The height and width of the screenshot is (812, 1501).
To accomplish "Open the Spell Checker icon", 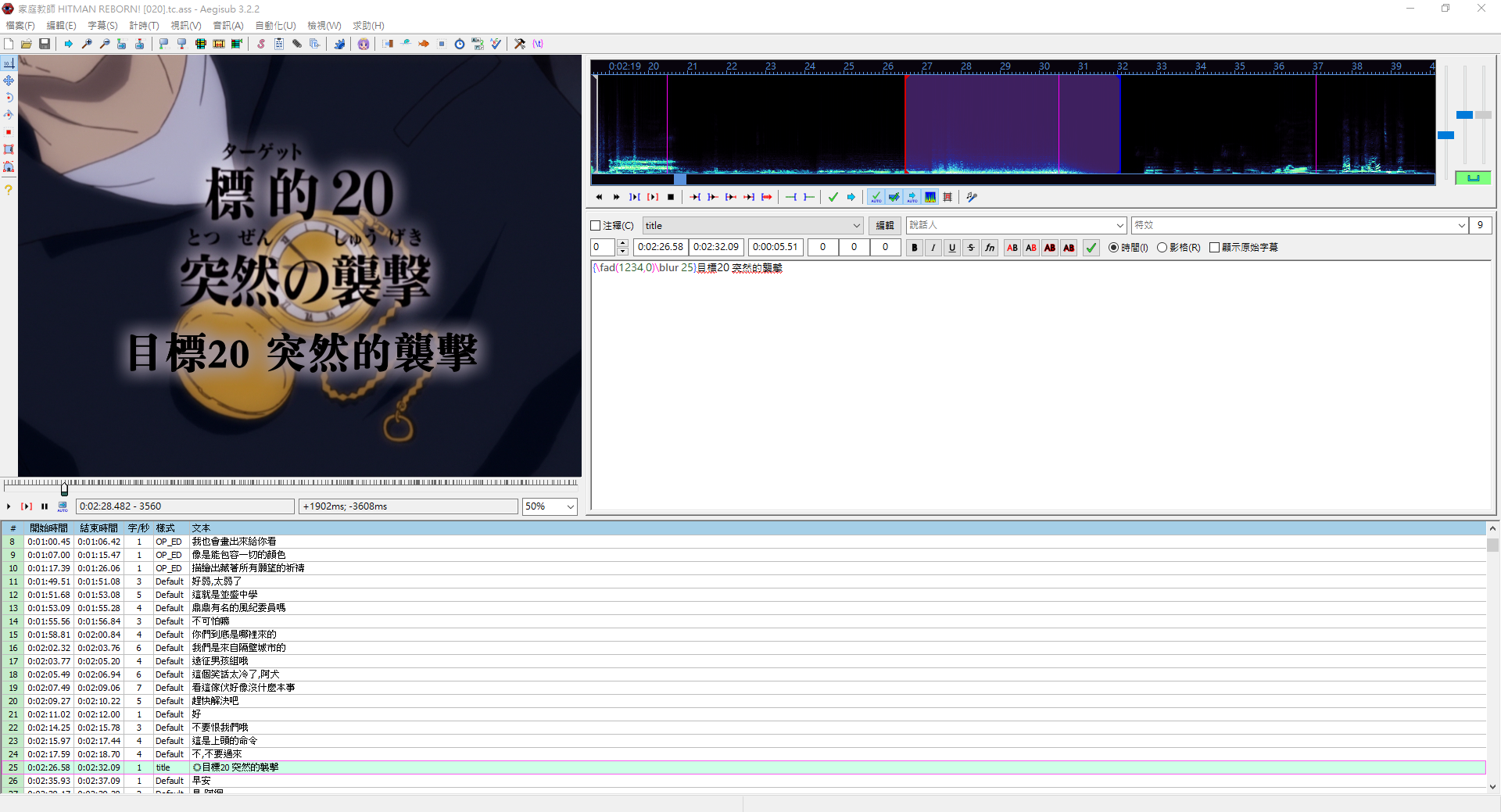I will (x=496, y=44).
